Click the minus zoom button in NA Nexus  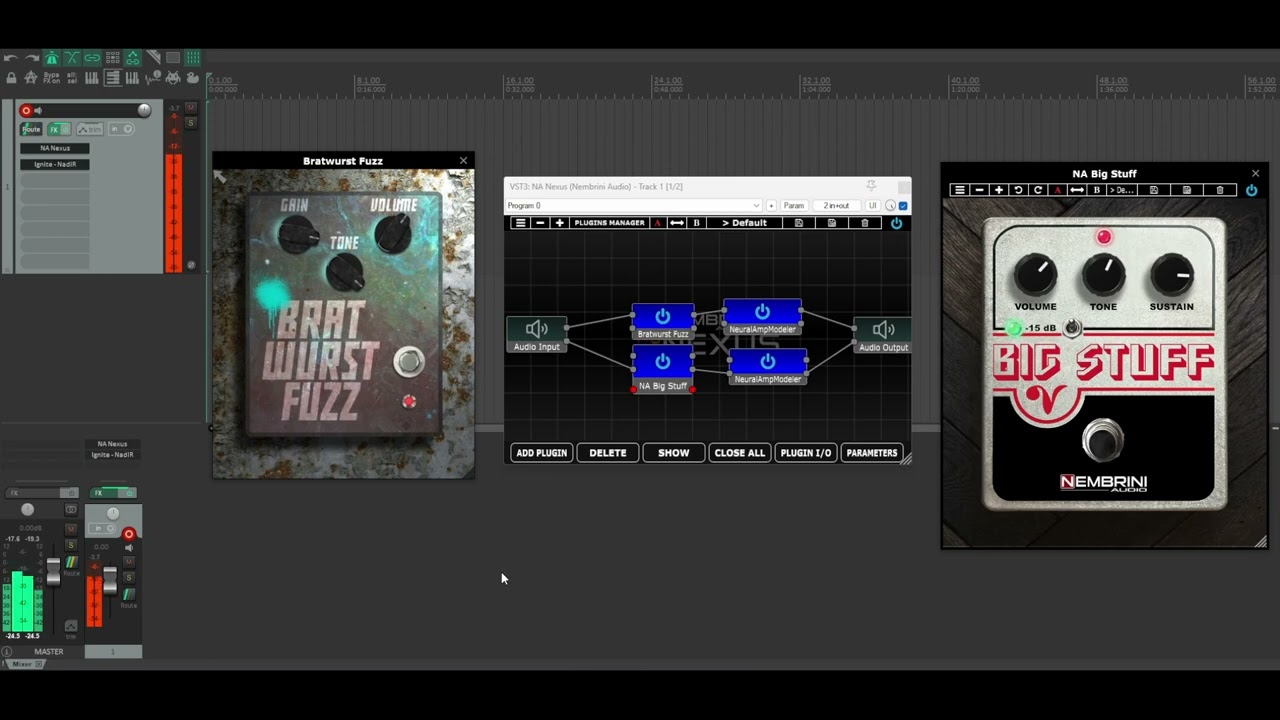click(540, 223)
